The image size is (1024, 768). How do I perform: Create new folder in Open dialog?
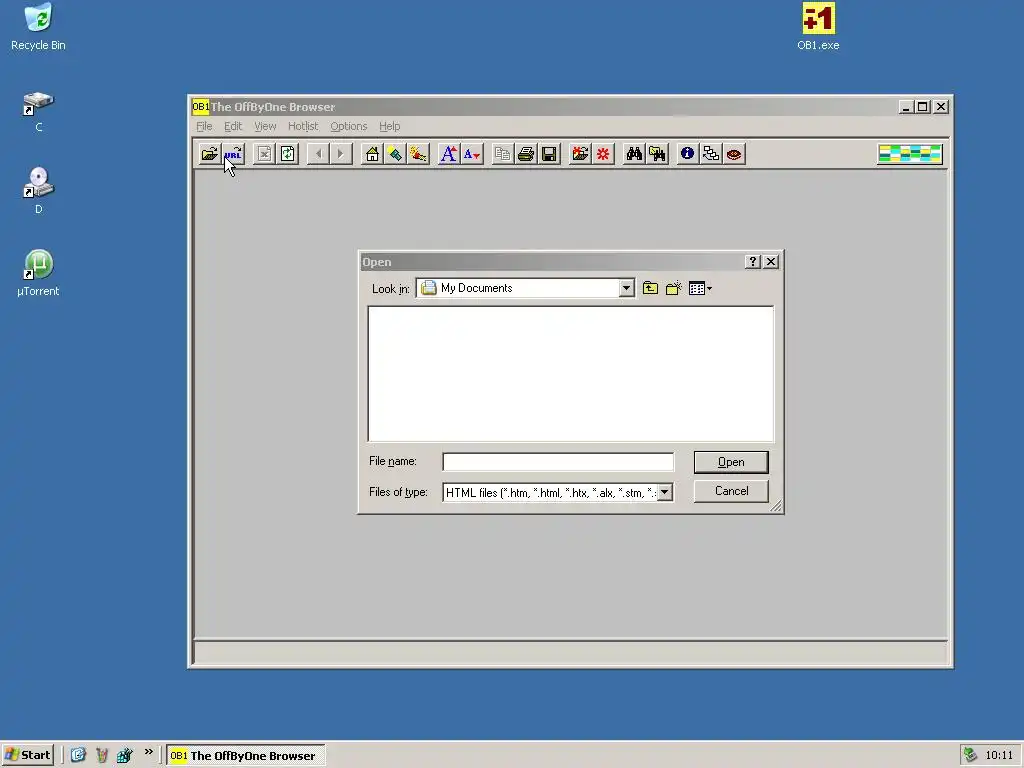[673, 288]
